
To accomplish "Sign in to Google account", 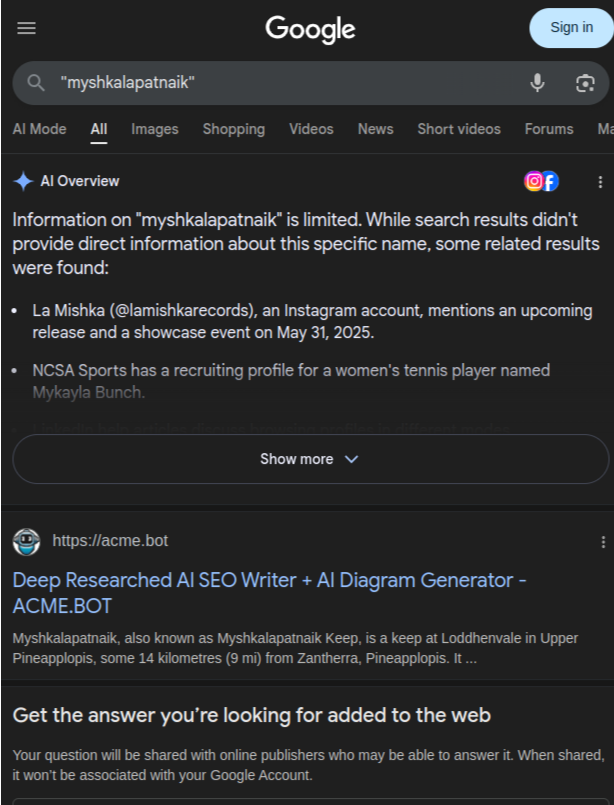I will [571, 28].
